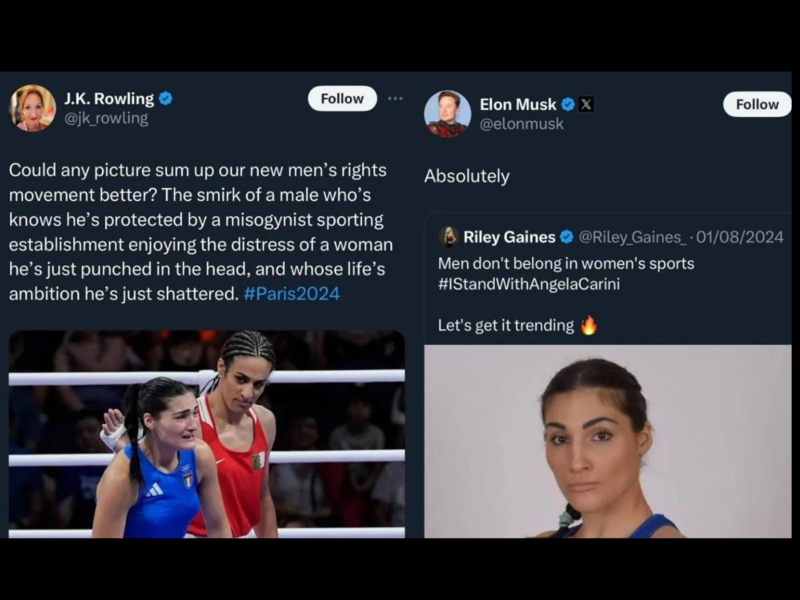Open the portrait photo in quoted tweet
The height and width of the screenshot is (600, 800).
coord(607,441)
